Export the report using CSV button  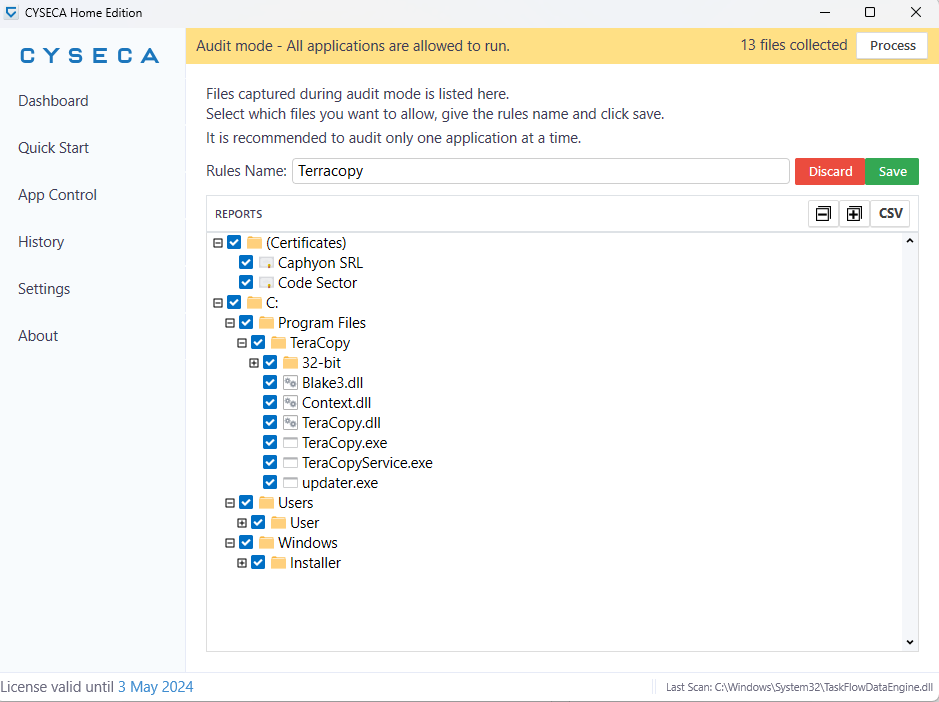tap(890, 214)
